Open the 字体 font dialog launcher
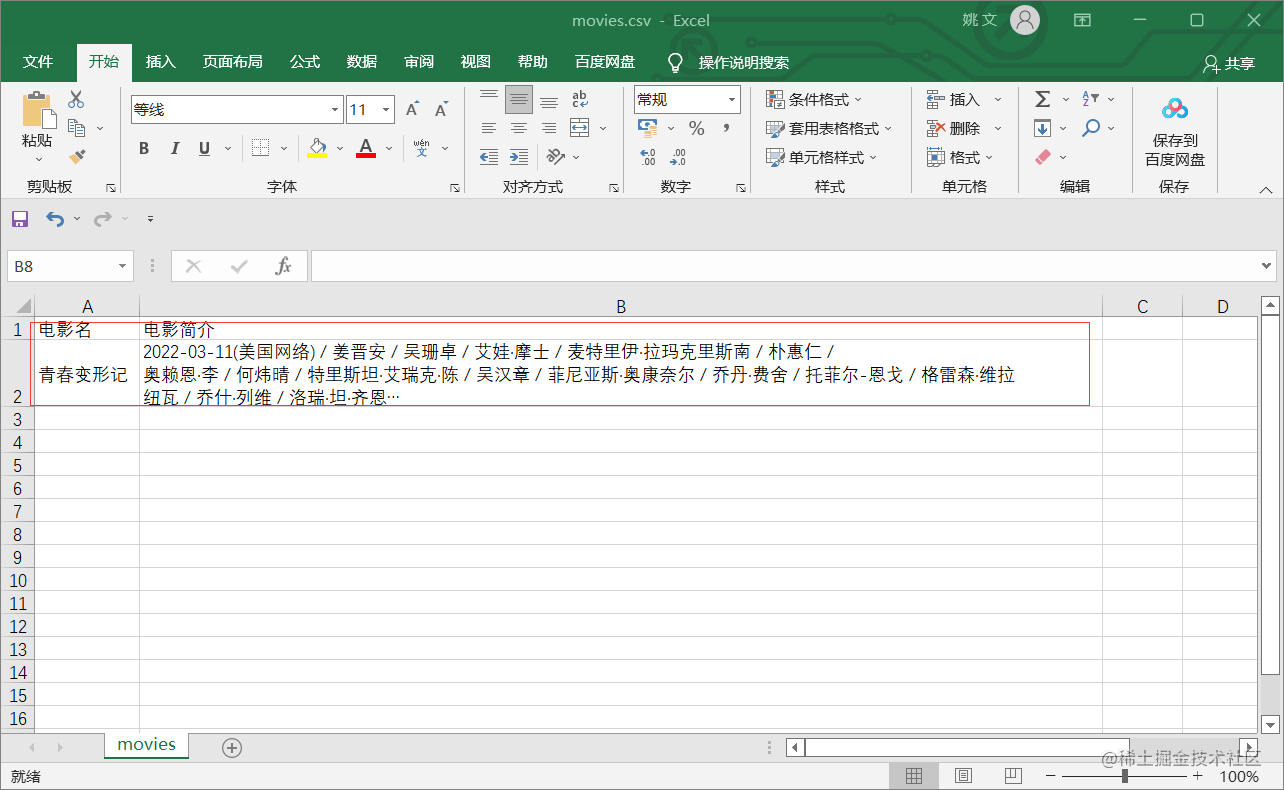The width and height of the screenshot is (1284, 790). point(454,187)
